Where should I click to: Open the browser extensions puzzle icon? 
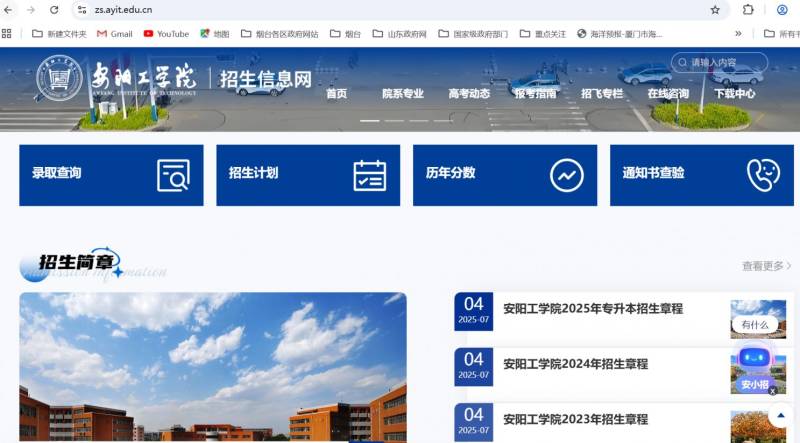(x=748, y=10)
